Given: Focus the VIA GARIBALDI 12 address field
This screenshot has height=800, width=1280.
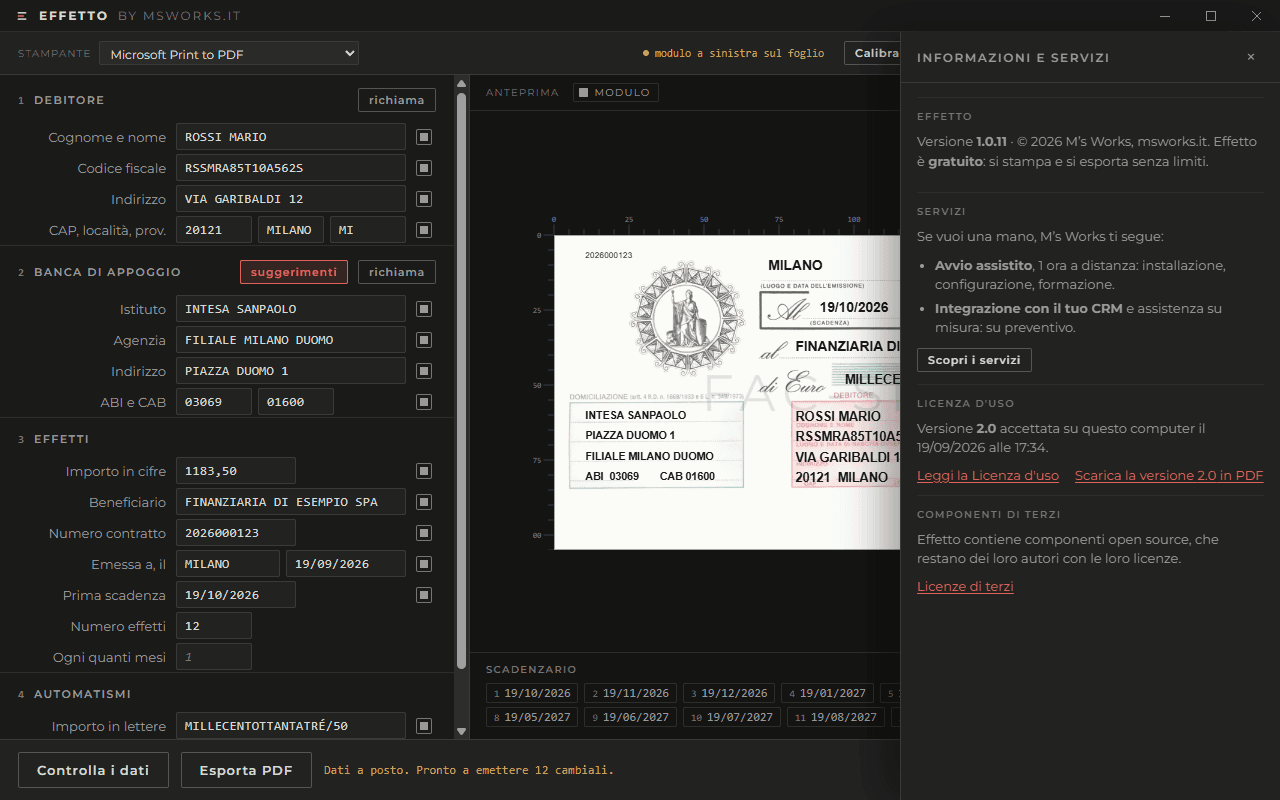Looking at the screenshot, I should click(291, 199).
